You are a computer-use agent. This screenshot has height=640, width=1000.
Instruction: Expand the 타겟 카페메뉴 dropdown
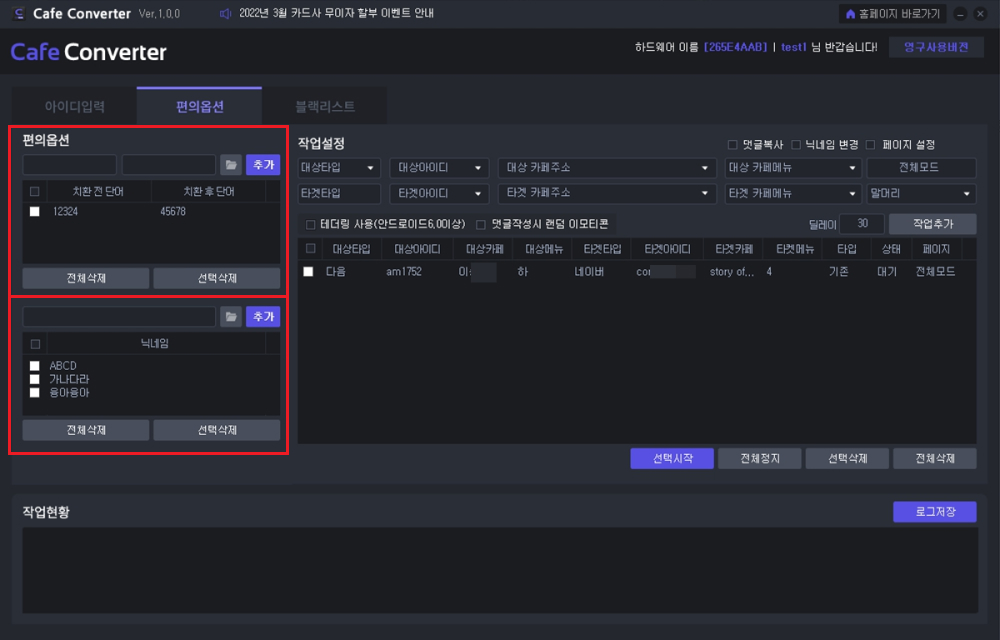coord(793,193)
